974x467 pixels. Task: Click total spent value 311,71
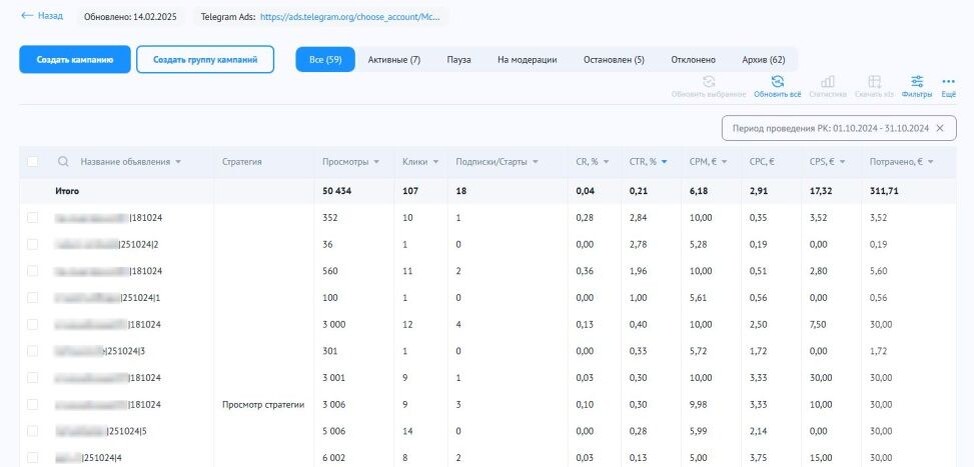click(x=884, y=191)
